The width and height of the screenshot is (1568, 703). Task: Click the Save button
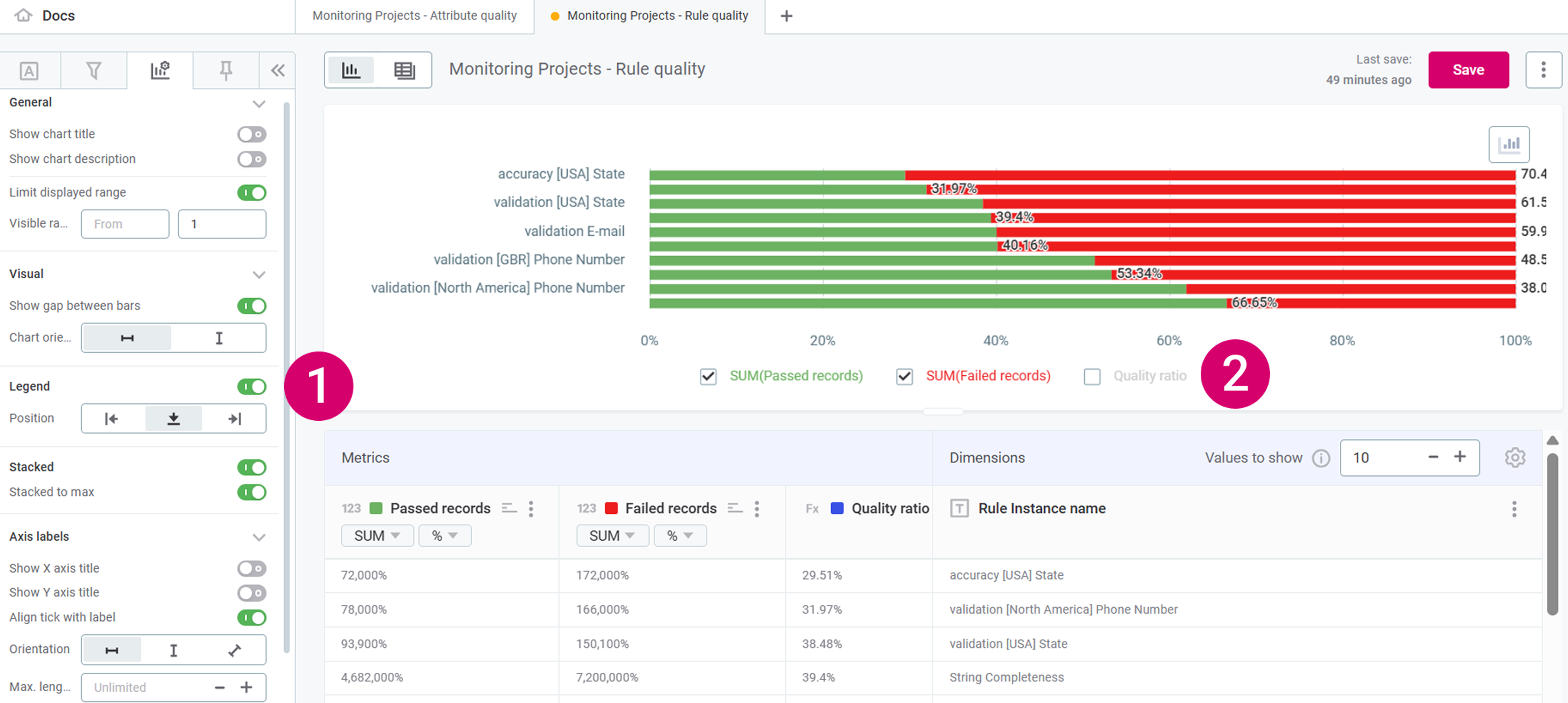1469,69
